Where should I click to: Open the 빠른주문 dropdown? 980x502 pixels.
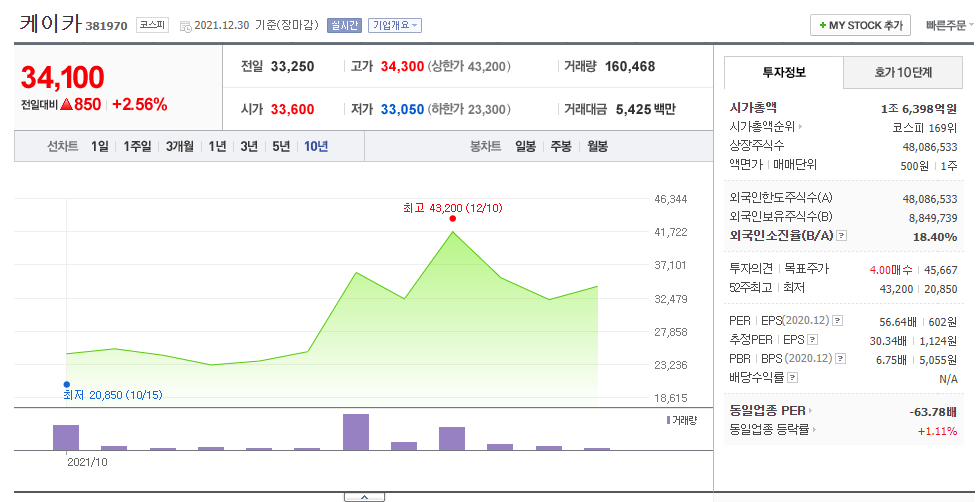949,26
